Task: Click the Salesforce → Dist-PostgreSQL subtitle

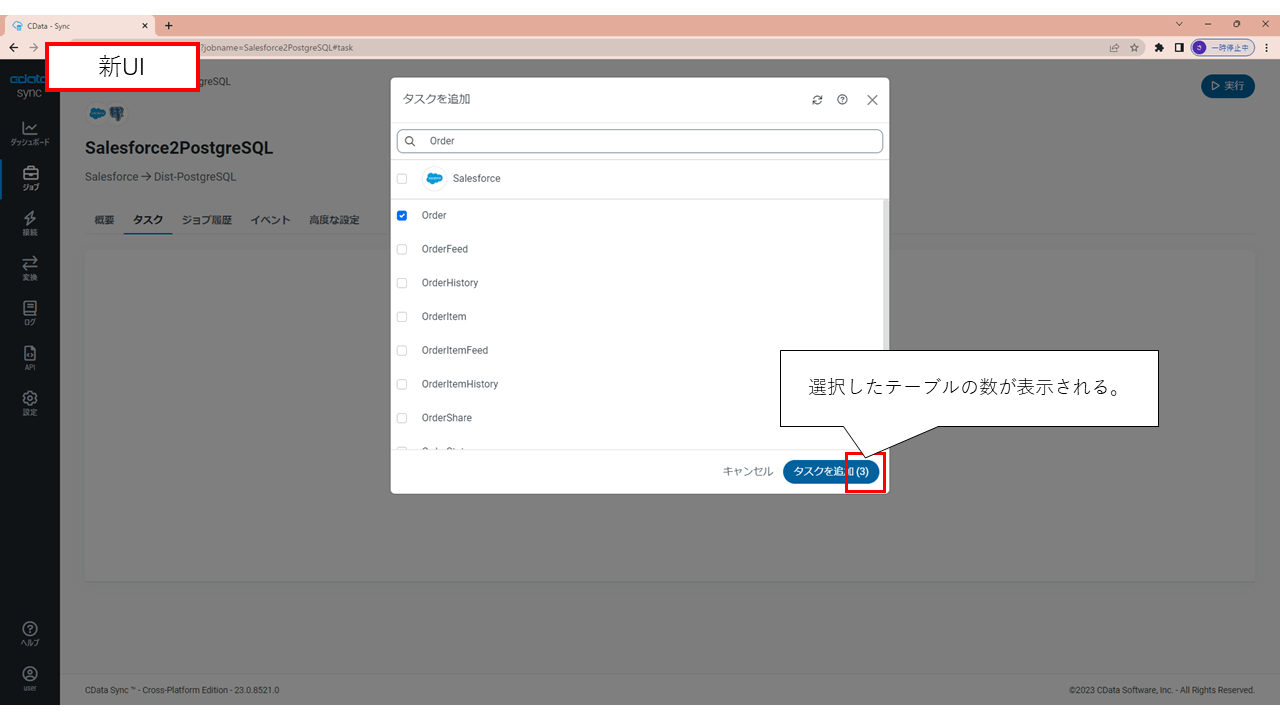Action: point(161,177)
